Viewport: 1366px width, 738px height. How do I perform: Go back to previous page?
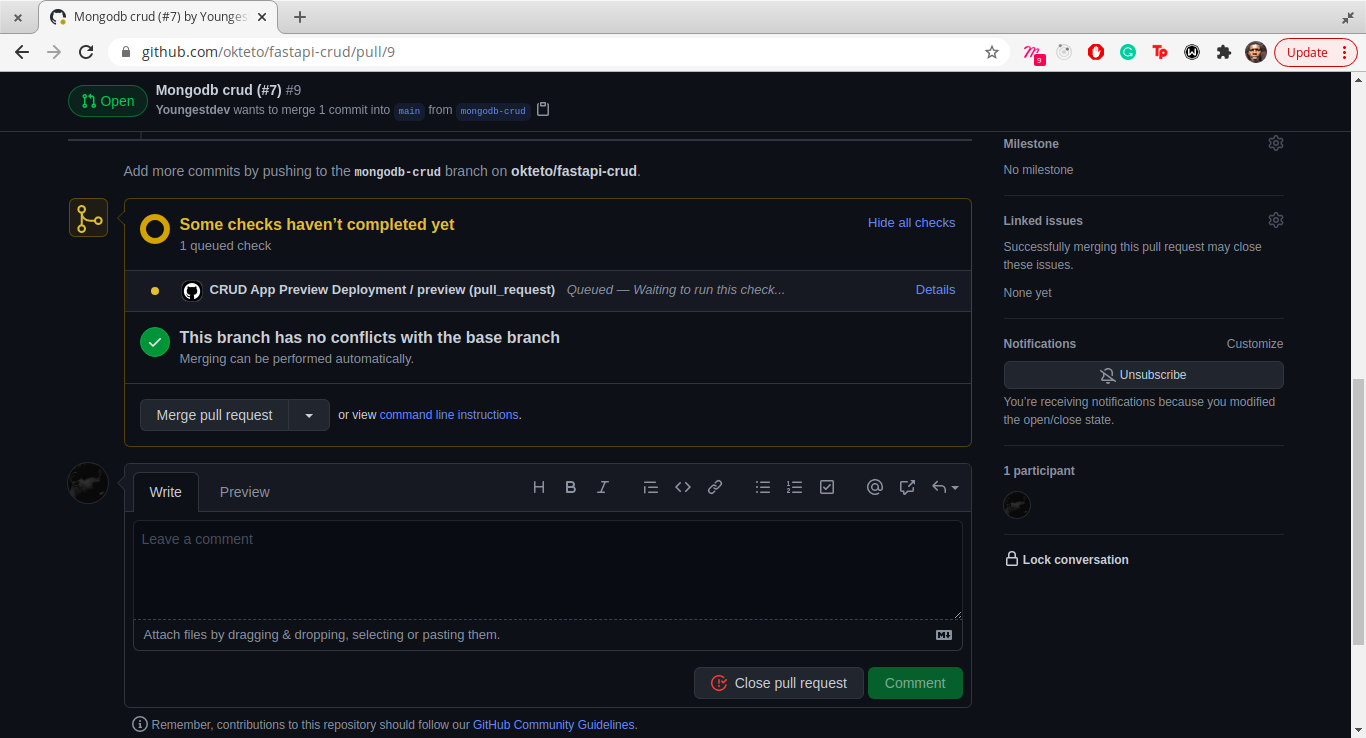coord(22,52)
